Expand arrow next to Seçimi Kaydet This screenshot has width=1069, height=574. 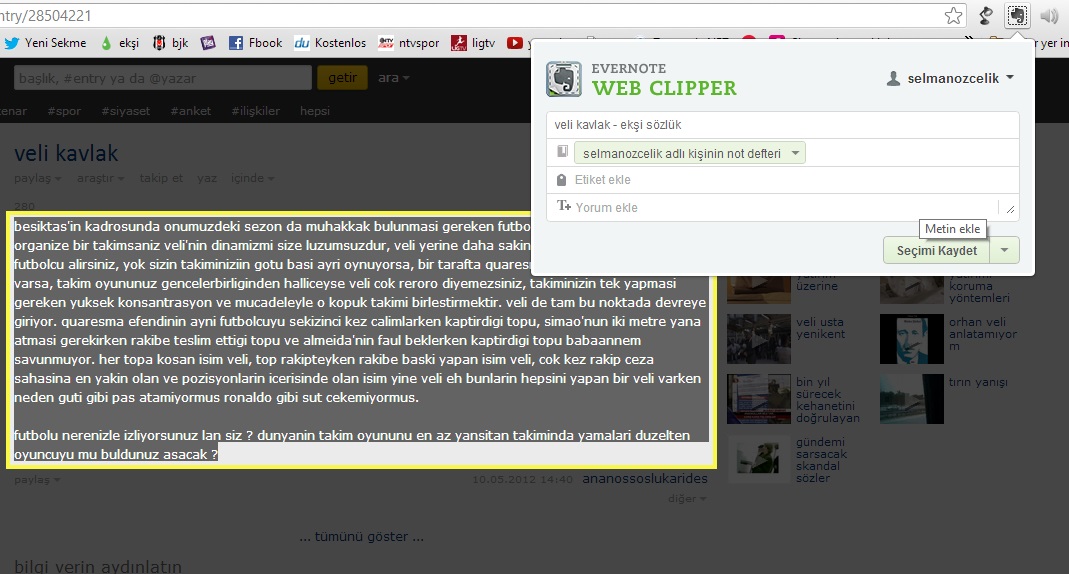tap(1005, 250)
